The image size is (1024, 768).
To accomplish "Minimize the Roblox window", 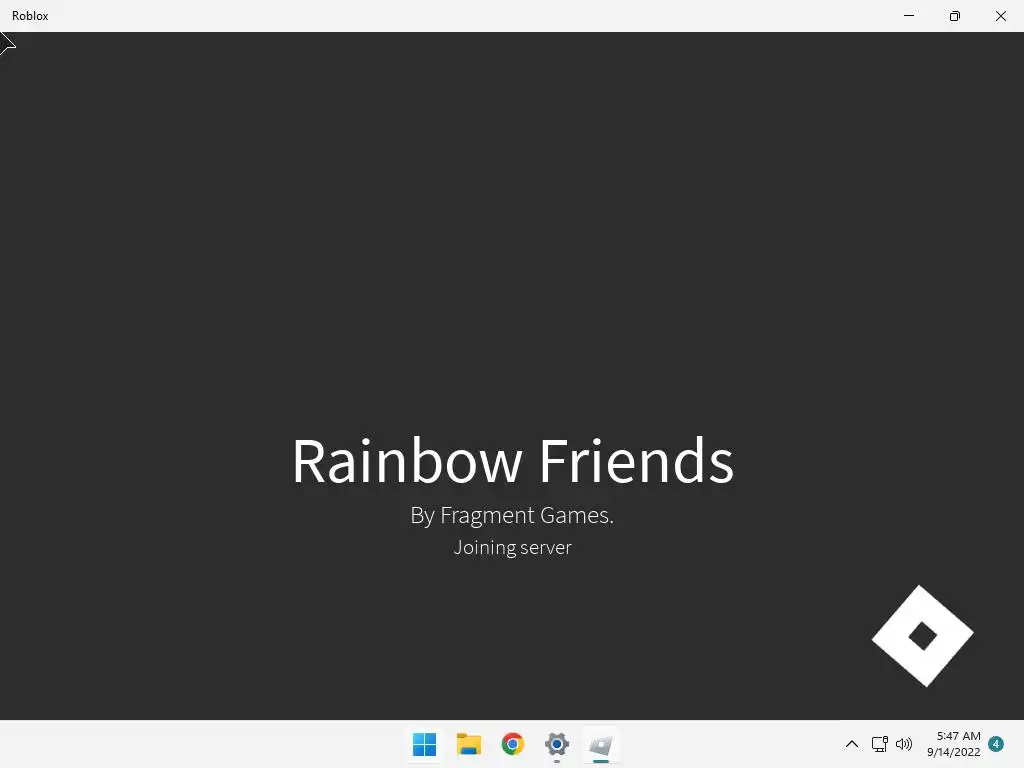I will [x=908, y=16].
